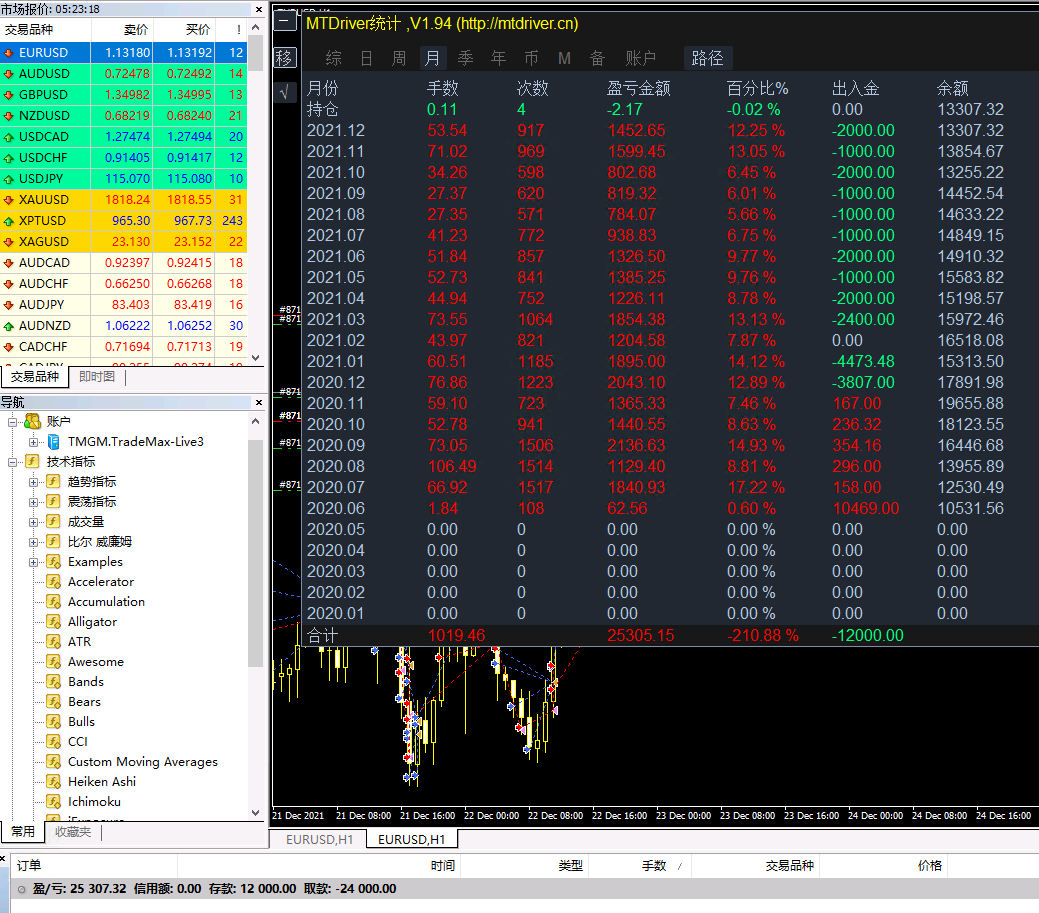Expand the Examples folder node

[33, 563]
